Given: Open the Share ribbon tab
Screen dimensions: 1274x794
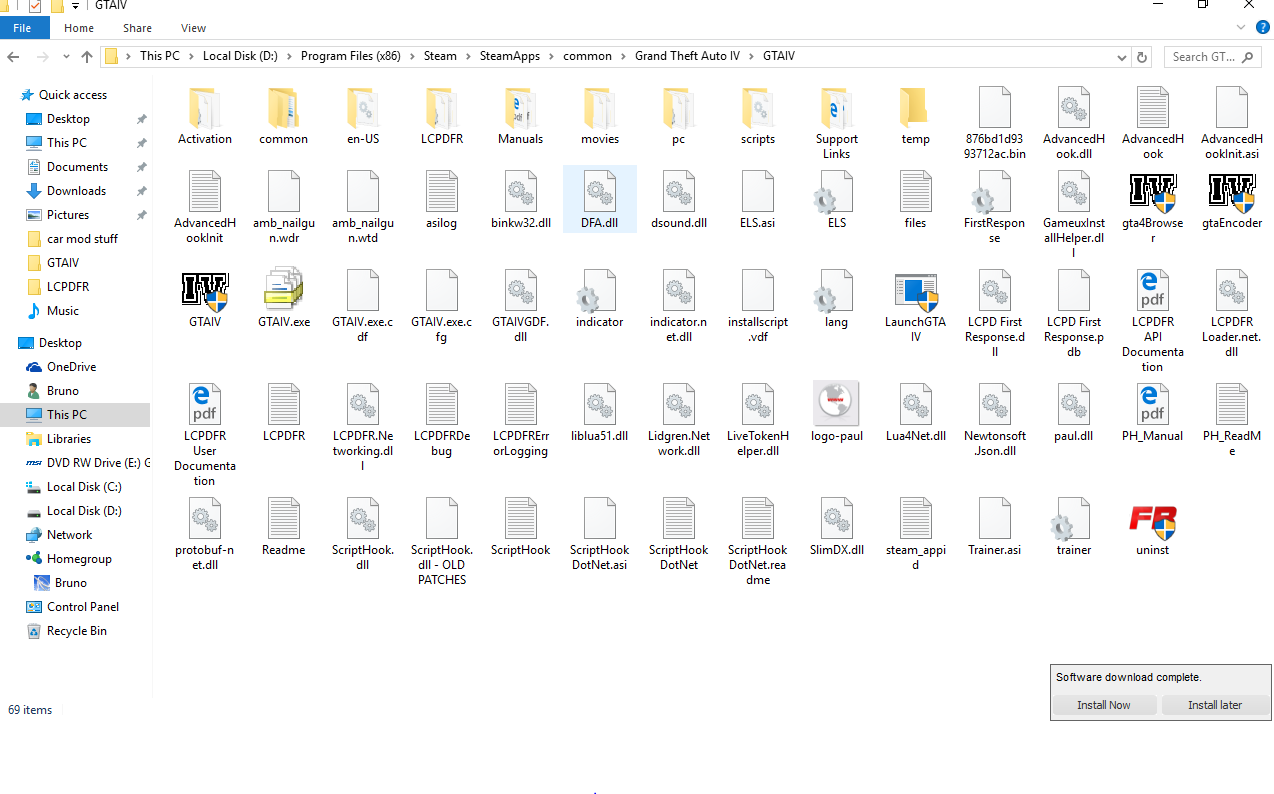Looking at the screenshot, I should coord(137,28).
